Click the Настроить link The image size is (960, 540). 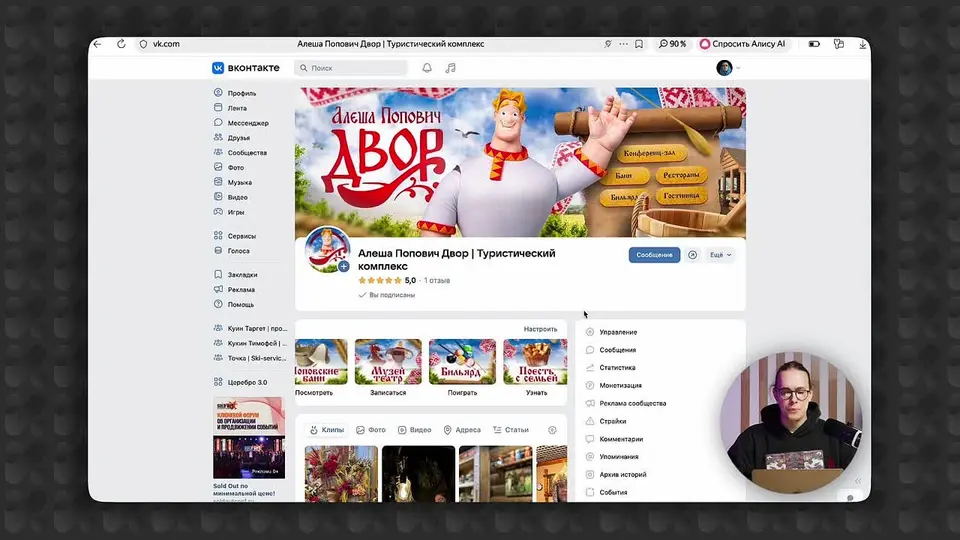click(x=540, y=329)
